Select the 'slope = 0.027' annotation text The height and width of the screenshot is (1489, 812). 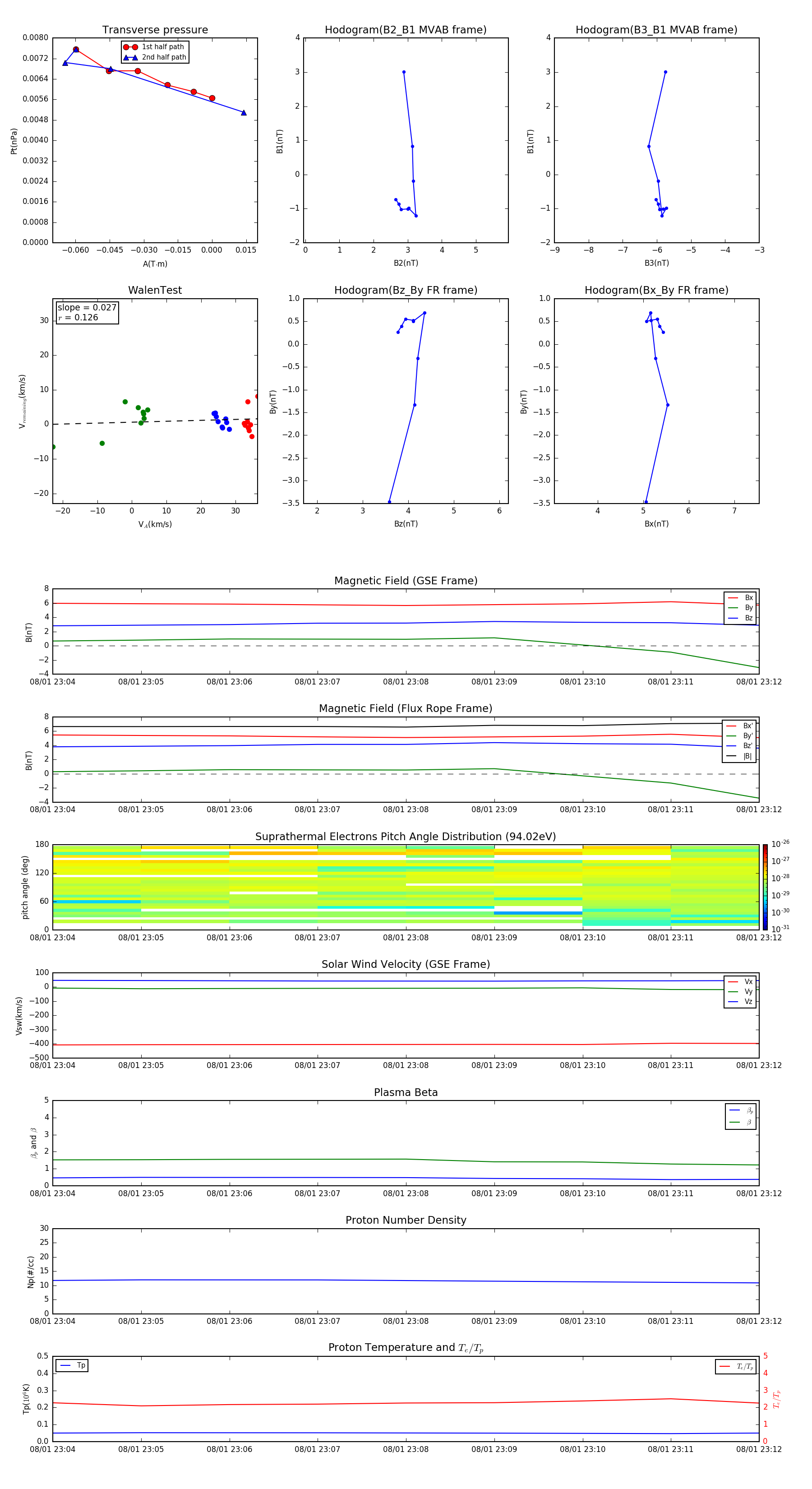point(87,308)
